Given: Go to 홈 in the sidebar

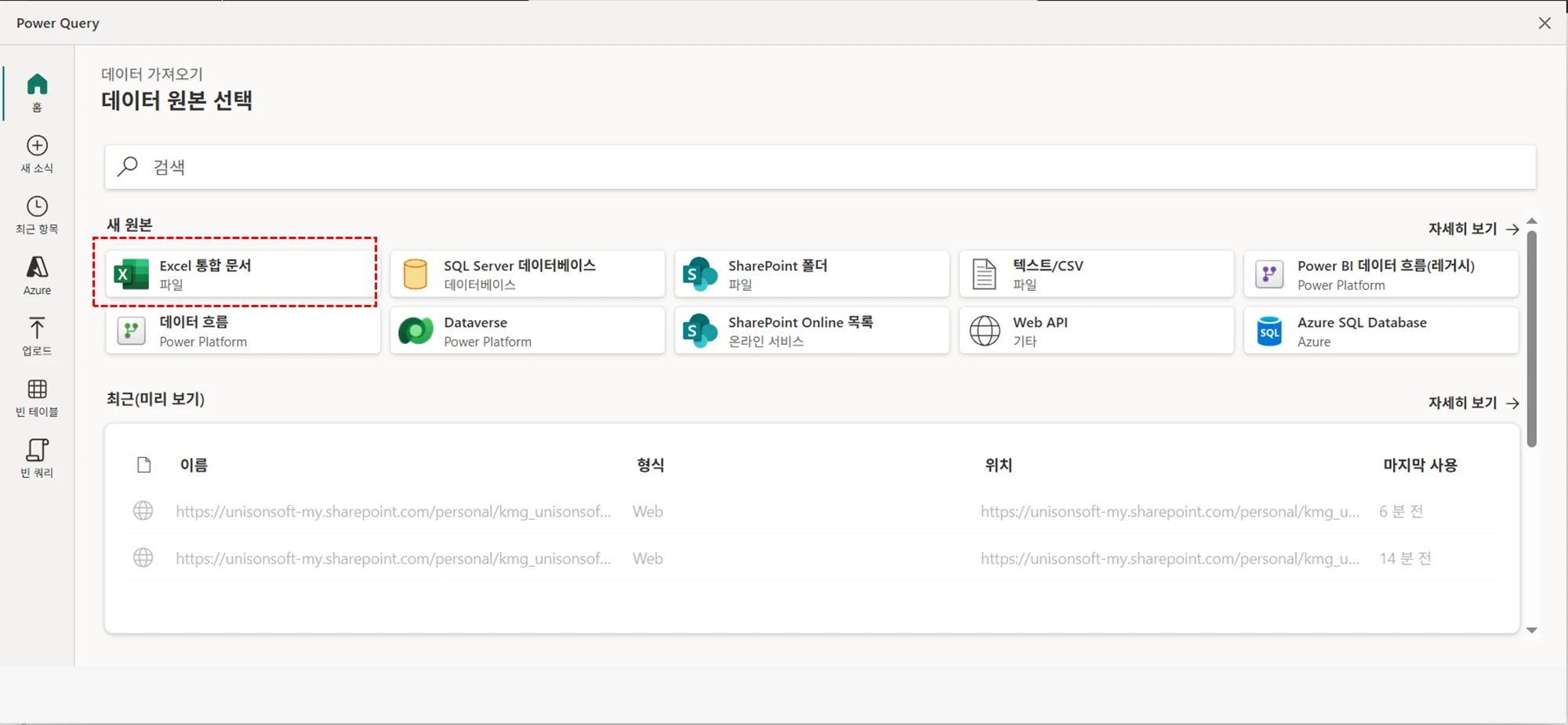Looking at the screenshot, I should pyautogui.click(x=37, y=92).
